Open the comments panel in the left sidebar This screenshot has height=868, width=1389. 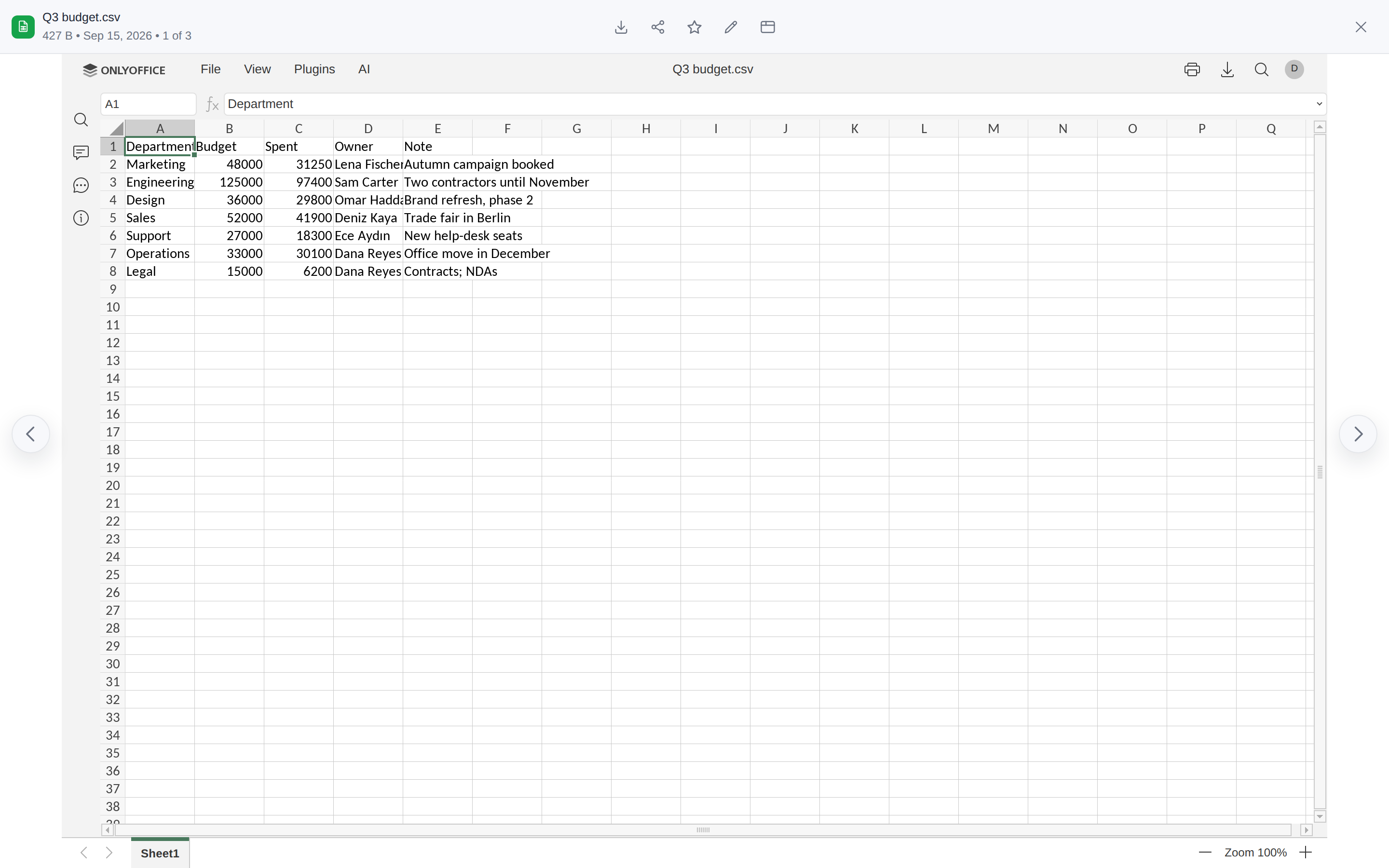point(81,152)
